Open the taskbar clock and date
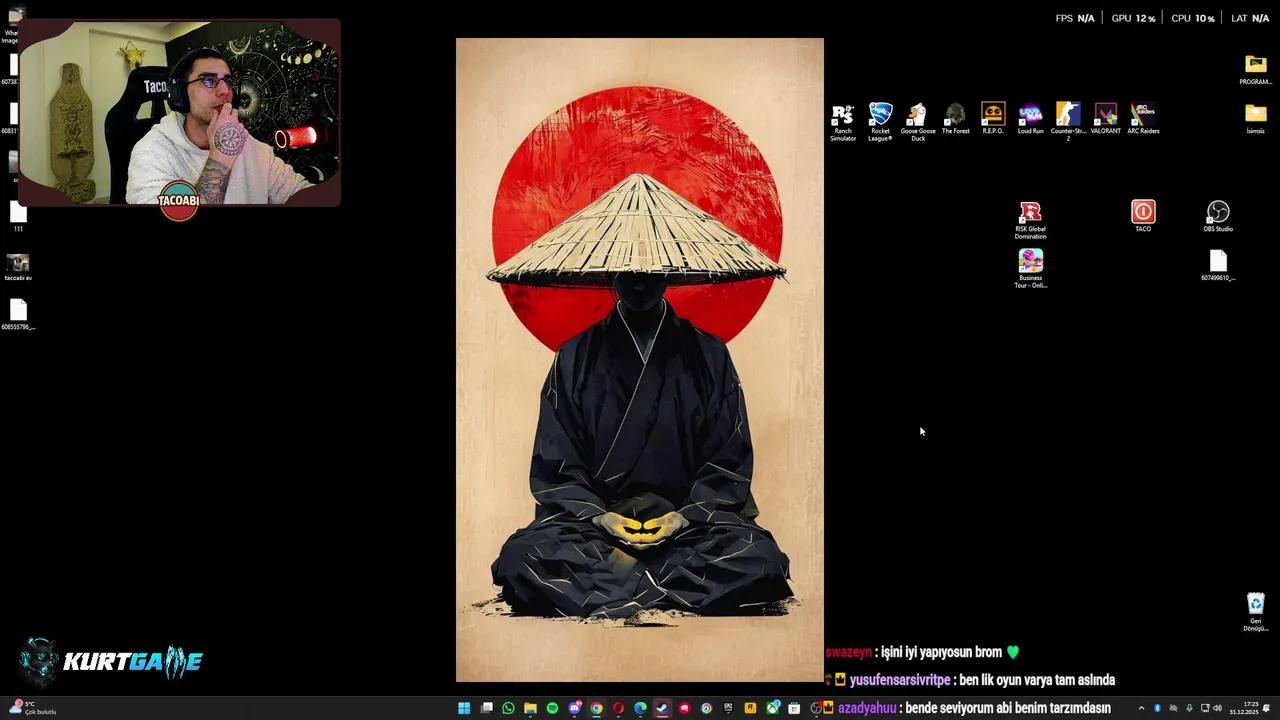The image size is (1280, 720). pos(1244,708)
